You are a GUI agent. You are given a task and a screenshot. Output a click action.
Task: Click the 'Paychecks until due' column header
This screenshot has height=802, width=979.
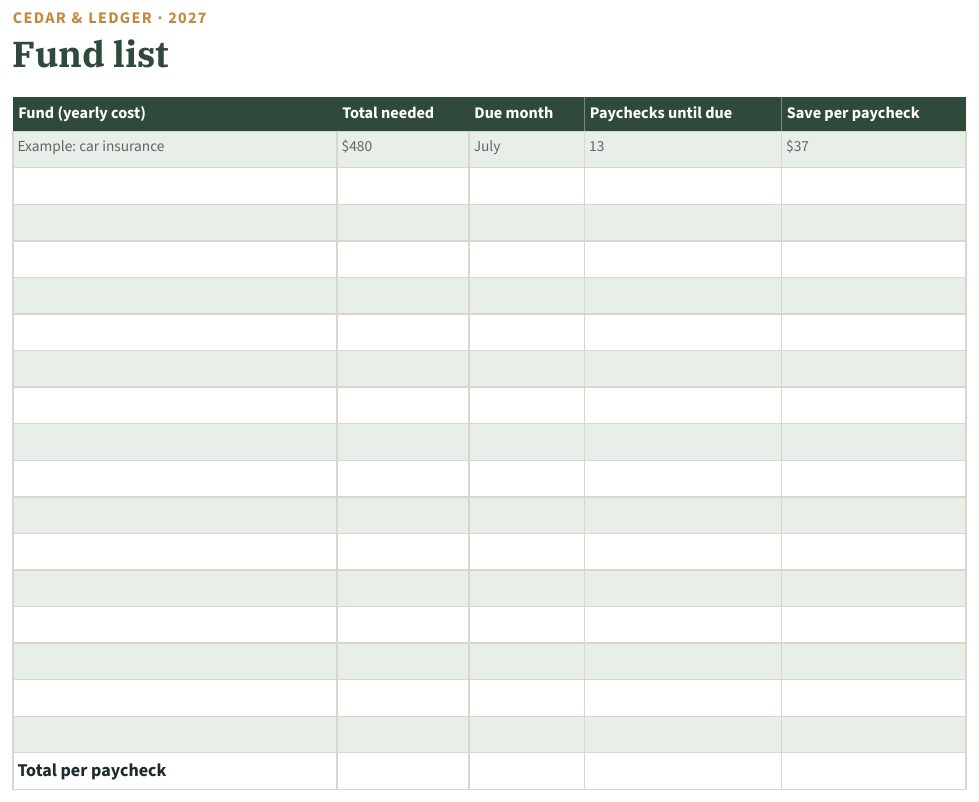pyautogui.click(x=682, y=113)
